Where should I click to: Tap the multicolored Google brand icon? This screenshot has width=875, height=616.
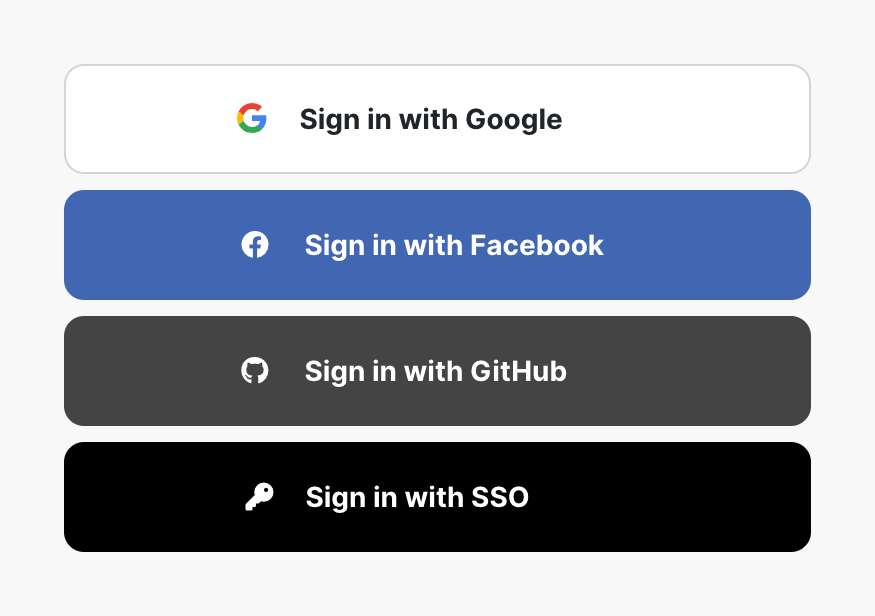pyautogui.click(x=252, y=119)
